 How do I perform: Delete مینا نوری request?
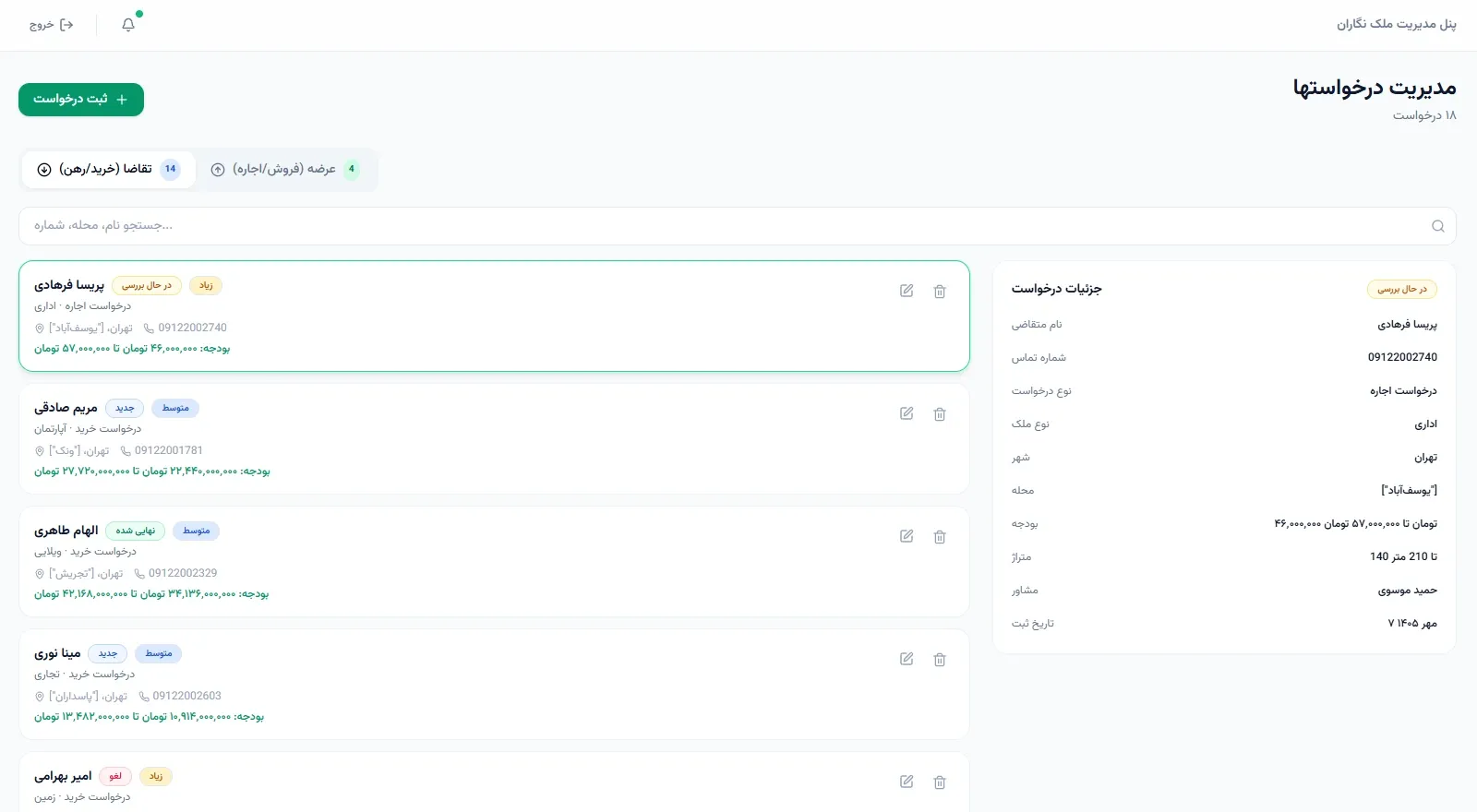coord(940,659)
